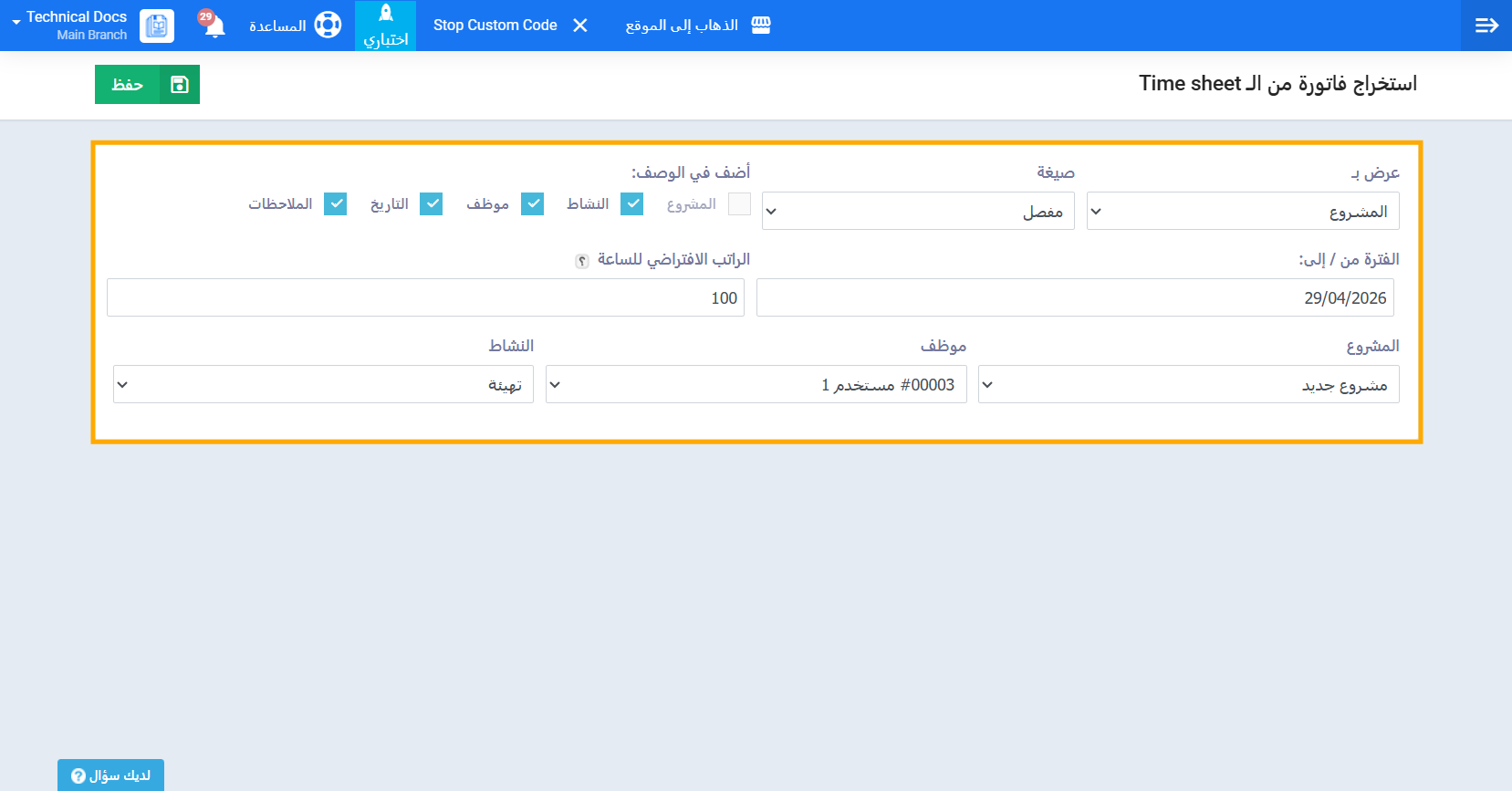Click the Technical Docs account logo
Screen dimensions: 1512x791
point(157,26)
